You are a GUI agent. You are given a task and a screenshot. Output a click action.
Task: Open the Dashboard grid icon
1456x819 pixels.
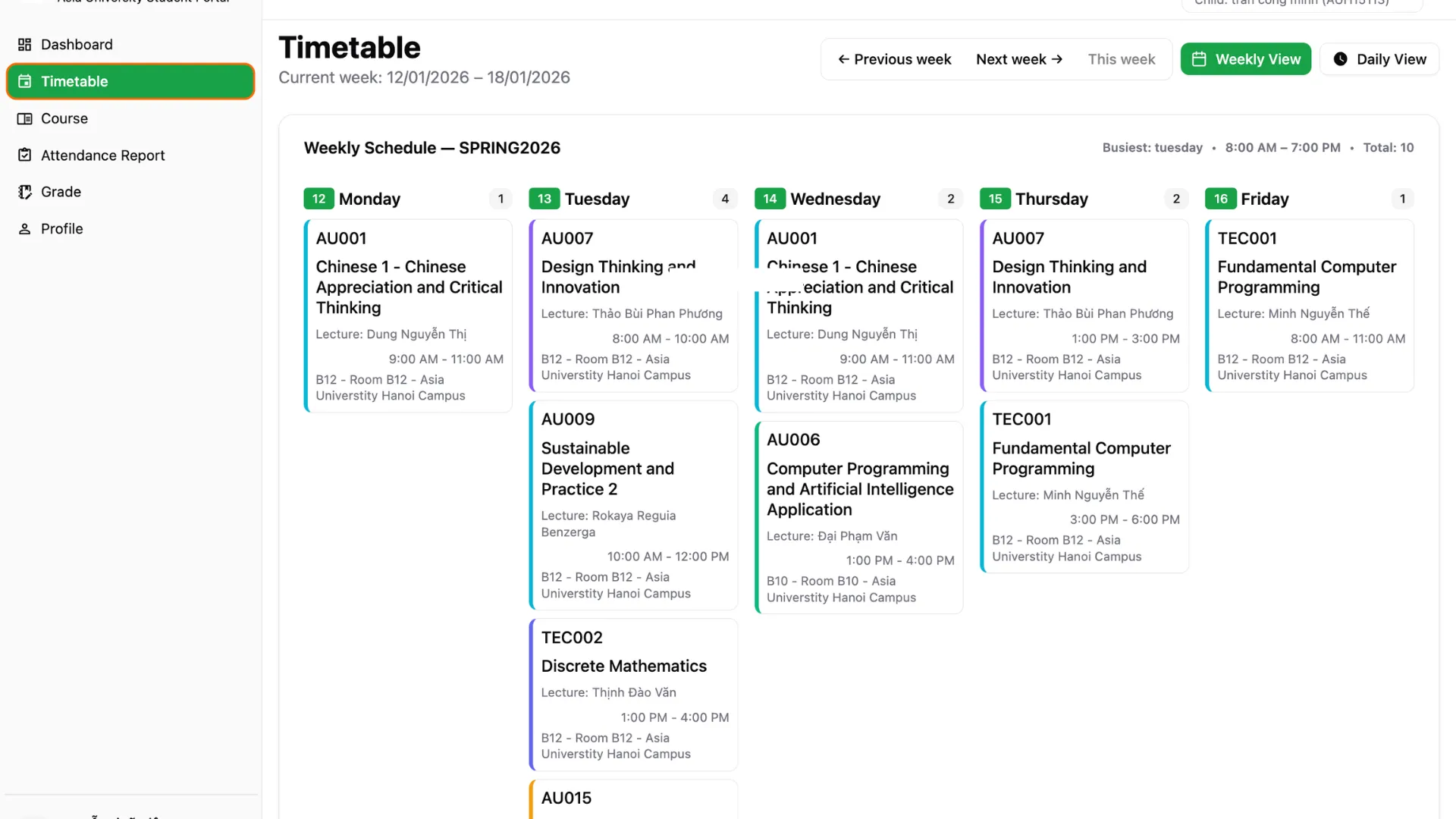24,44
